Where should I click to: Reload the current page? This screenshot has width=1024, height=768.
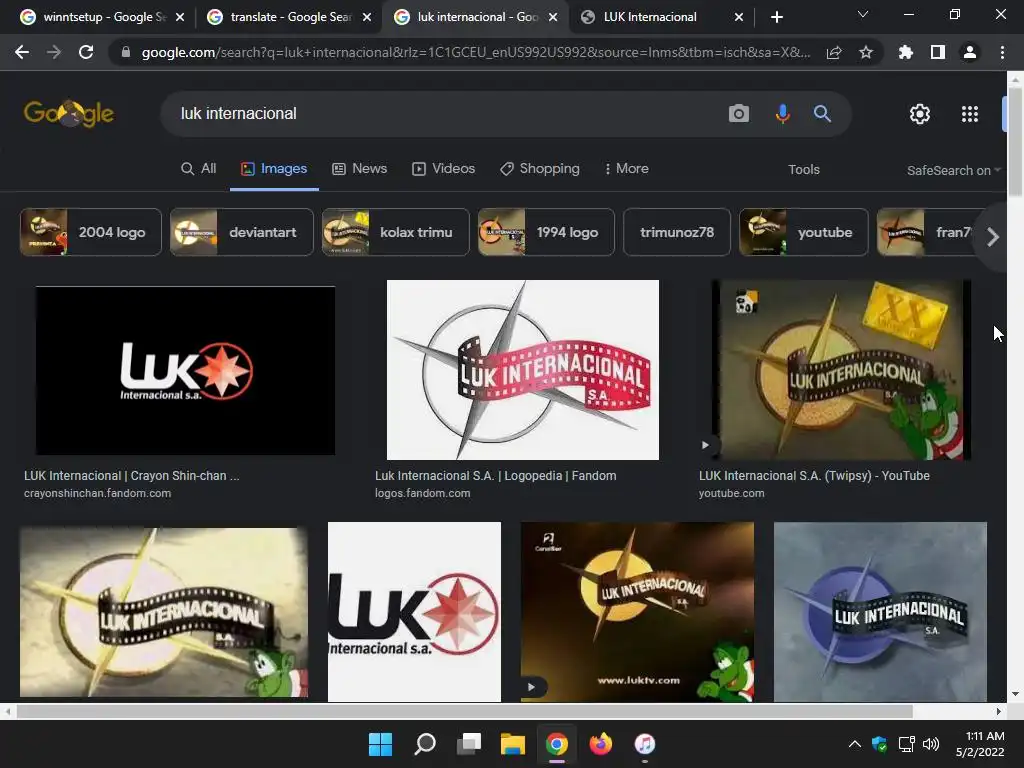86,52
